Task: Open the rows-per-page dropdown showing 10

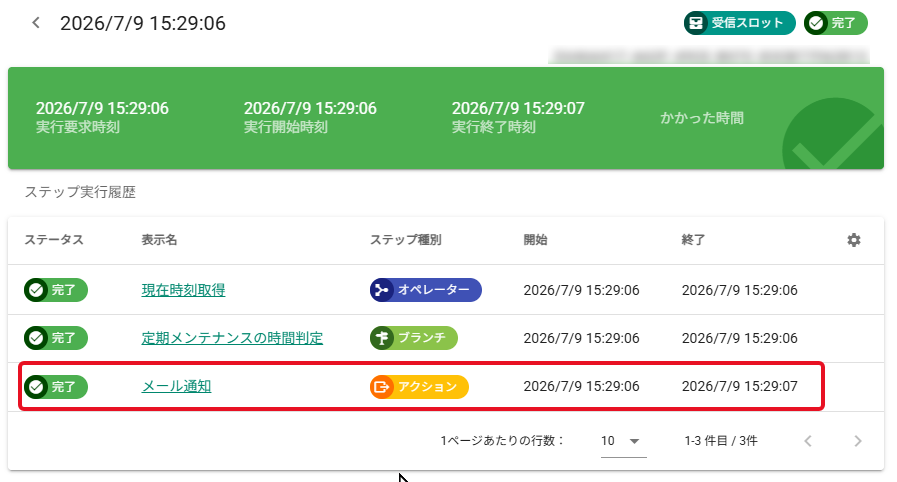Action: click(623, 441)
